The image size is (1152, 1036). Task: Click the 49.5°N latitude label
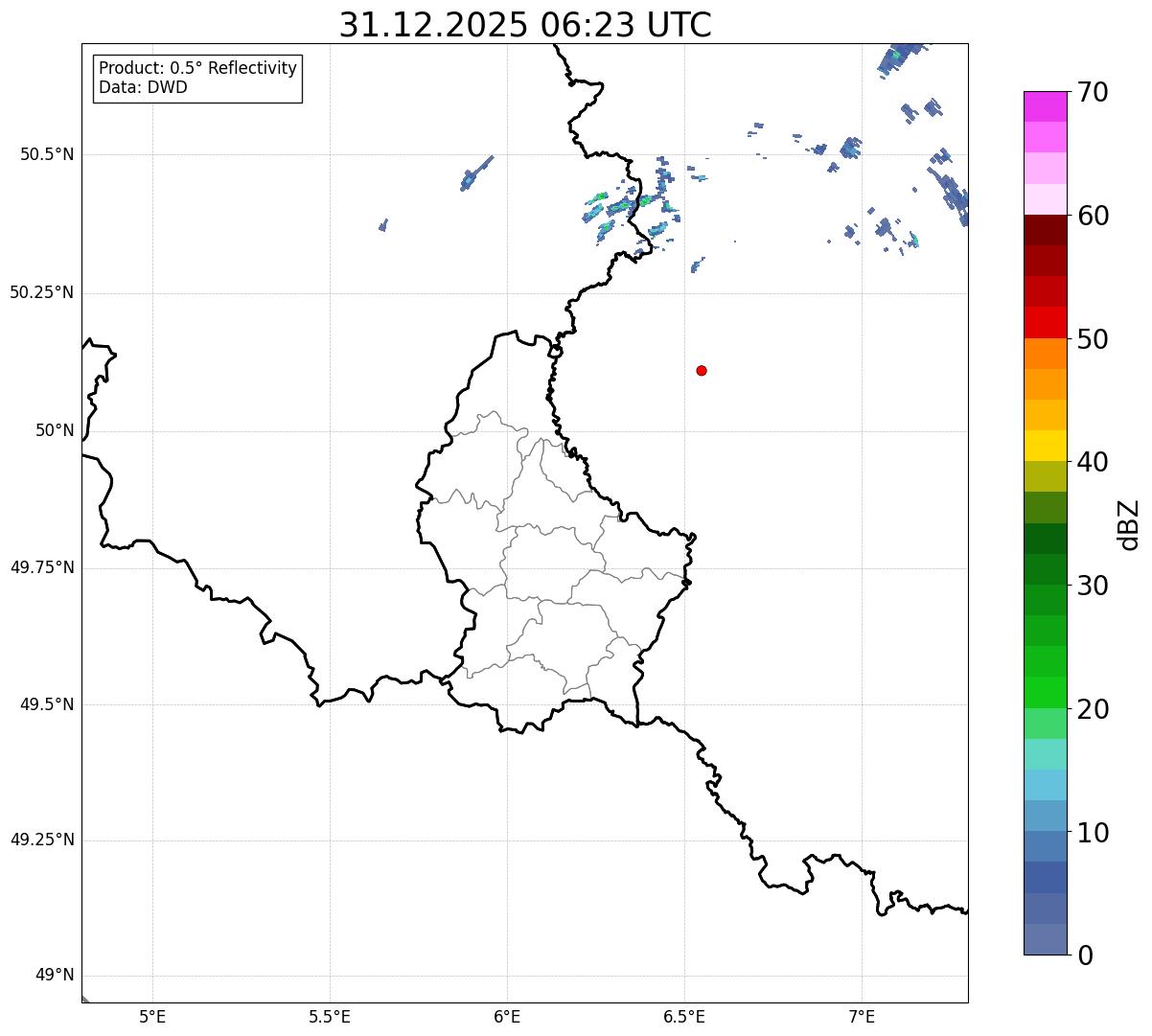tap(47, 704)
